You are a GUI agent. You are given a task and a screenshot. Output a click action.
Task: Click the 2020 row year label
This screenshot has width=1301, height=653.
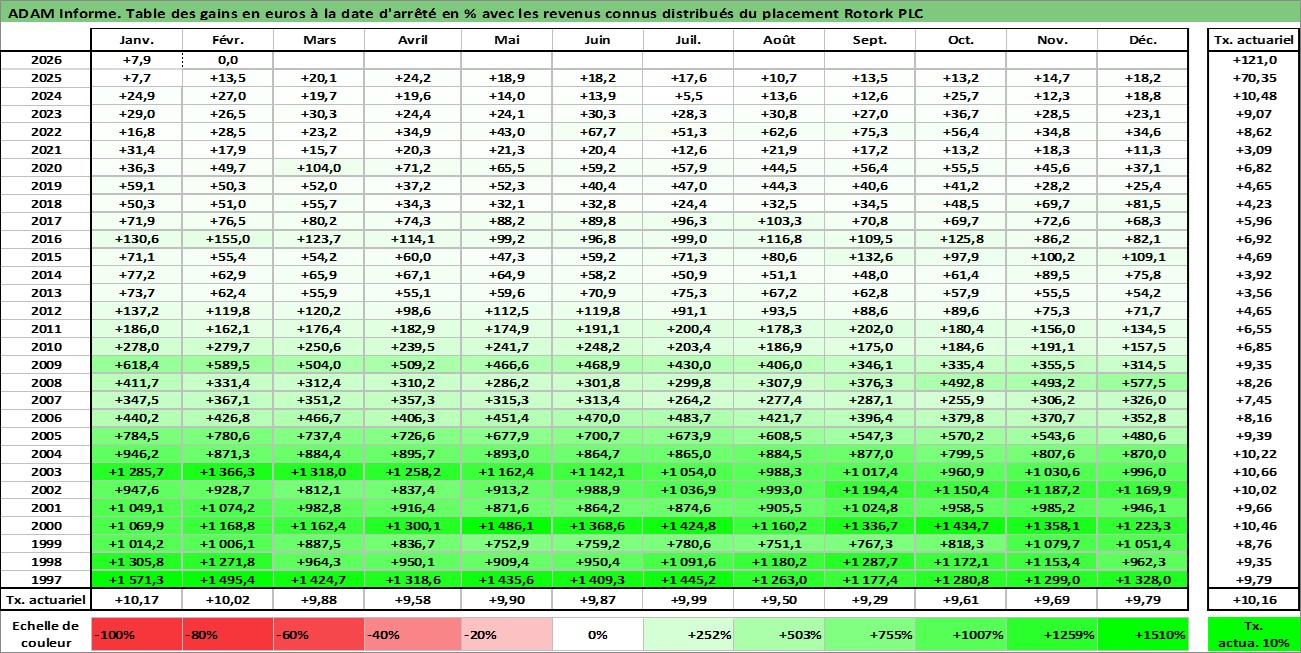pos(46,168)
